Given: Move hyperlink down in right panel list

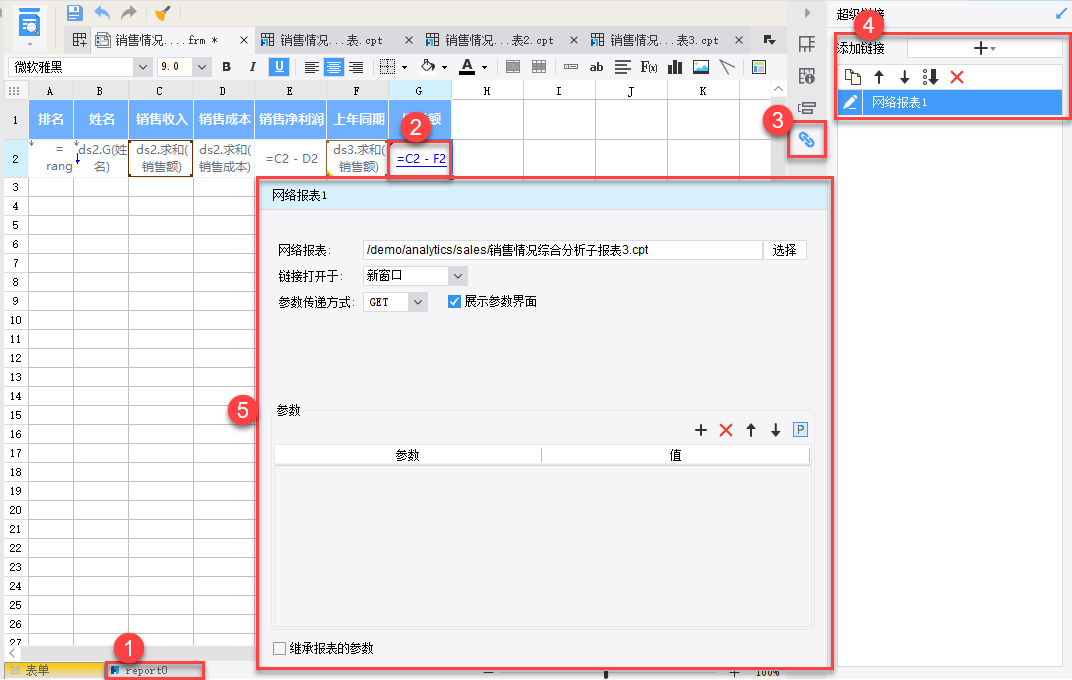Looking at the screenshot, I should coord(904,77).
